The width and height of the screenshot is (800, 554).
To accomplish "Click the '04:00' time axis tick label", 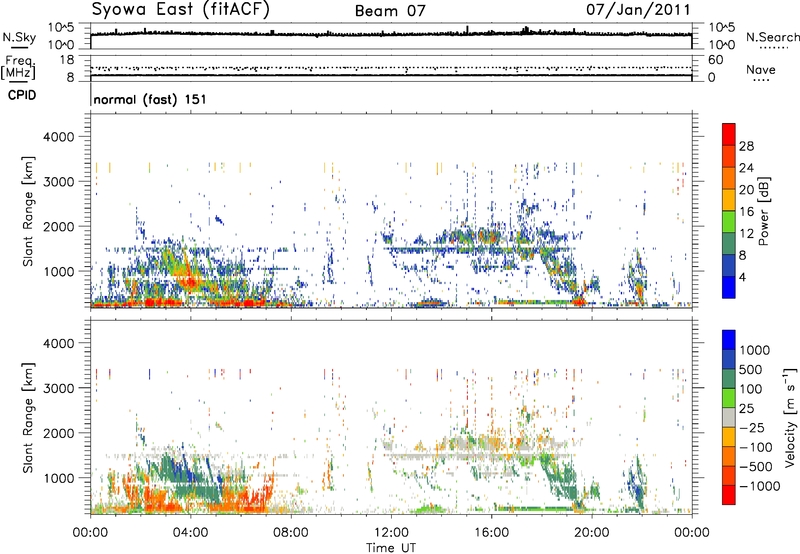I will (190, 533).
